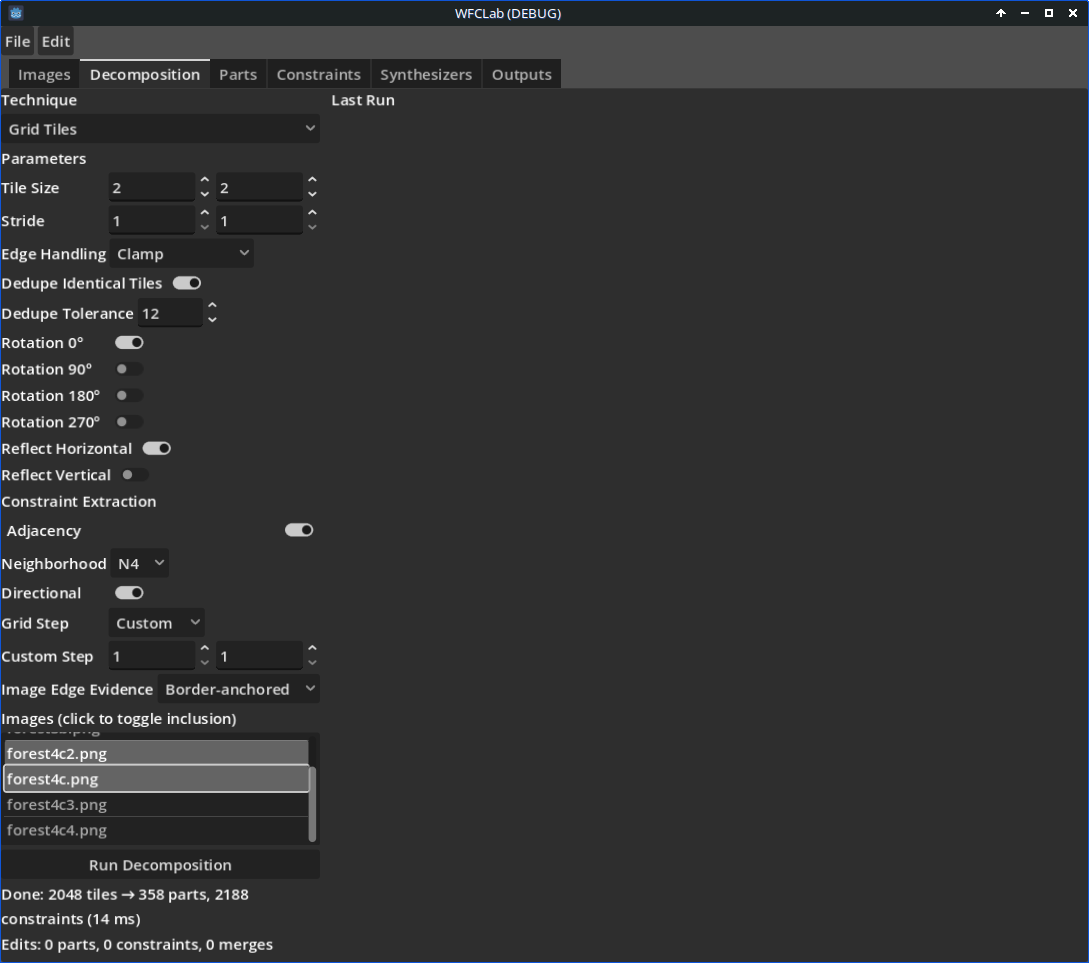This screenshot has width=1089, height=963.
Task: Turn off Reflect Horizontal switch
Action: point(157,449)
